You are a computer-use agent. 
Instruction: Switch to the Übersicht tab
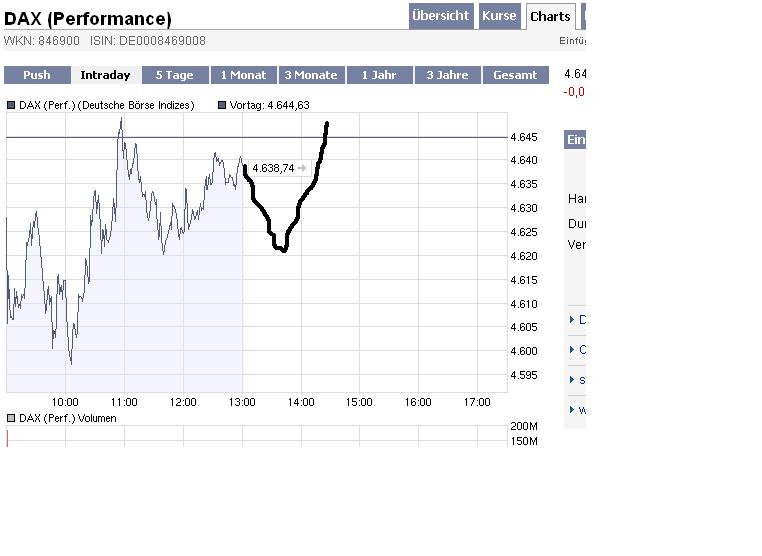(440, 16)
